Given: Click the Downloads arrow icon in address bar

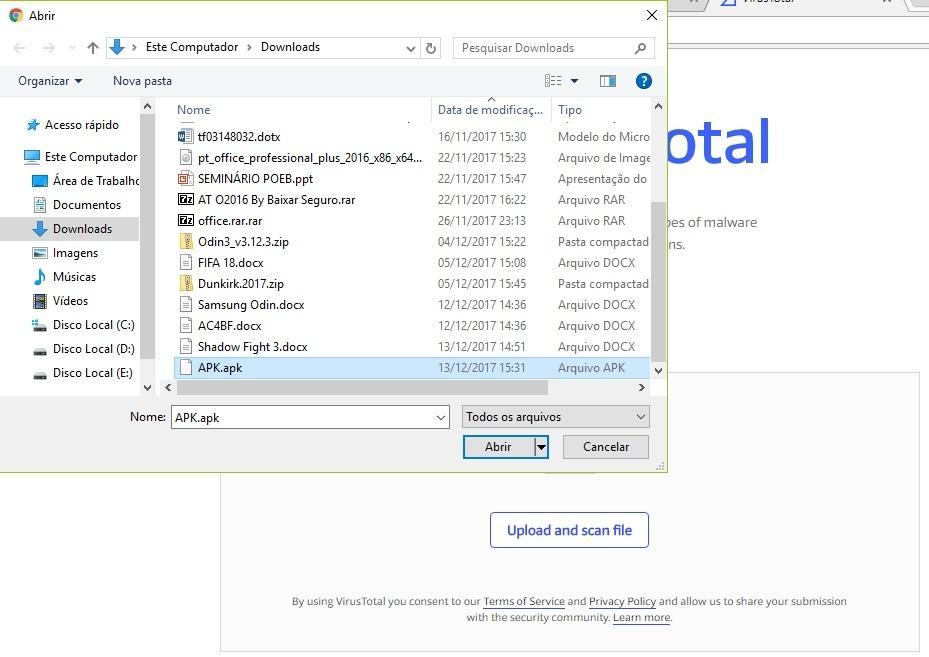Looking at the screenshot, I should 117,47.
